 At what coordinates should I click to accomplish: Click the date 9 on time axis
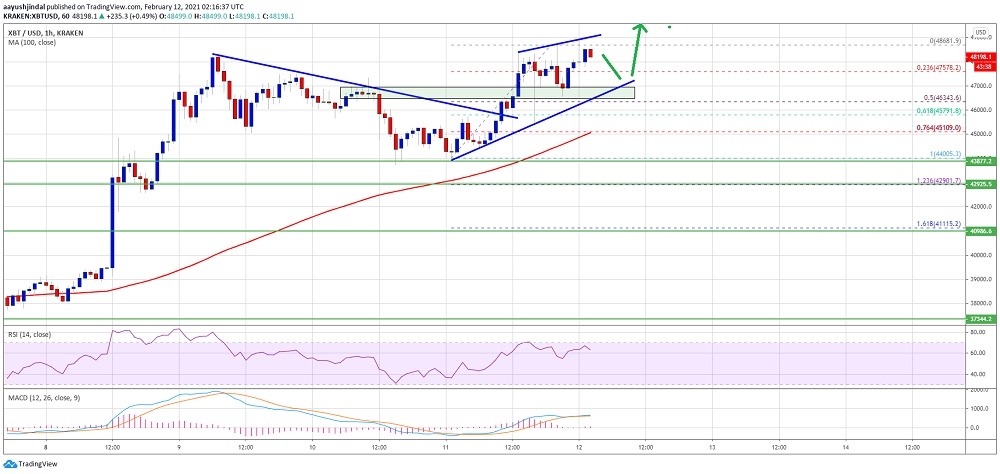(179, 447)
